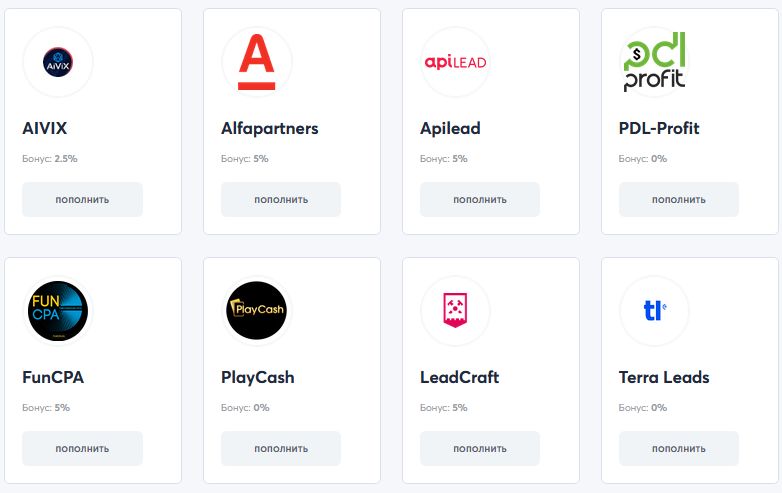Select the Terra Leads title text
This screenshot has height=493, width=782.
(663, 377)
